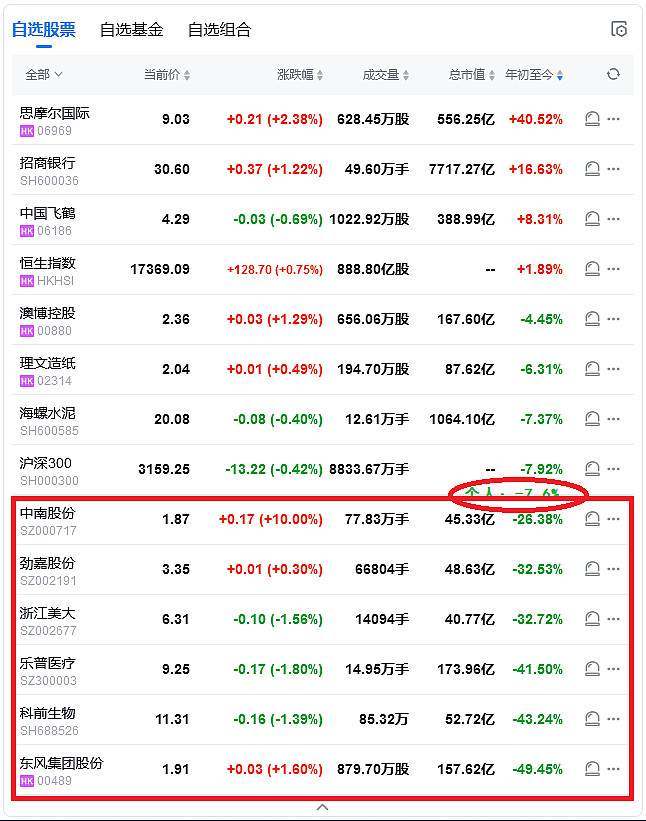
Task: Set alert bell for 中国飞鹤
Action: 592,219
